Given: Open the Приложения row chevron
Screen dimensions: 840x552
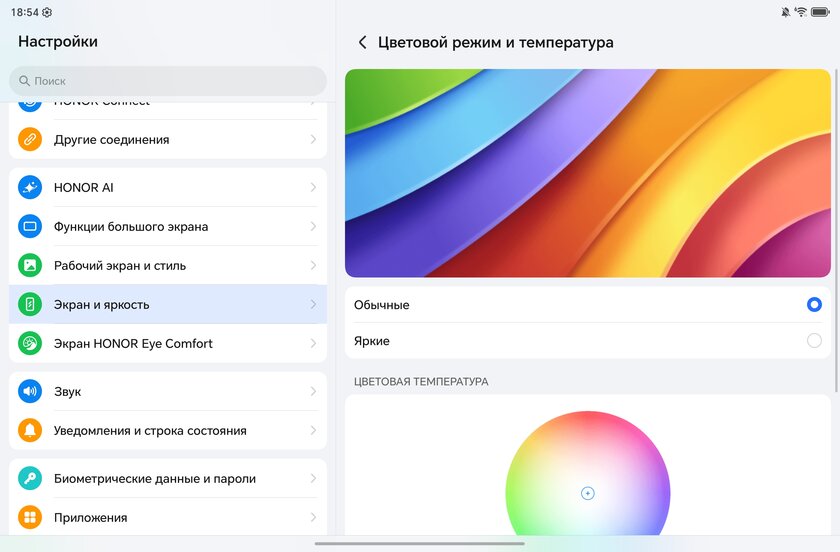Looking at the screenshot, I should (x=313, y=518).
